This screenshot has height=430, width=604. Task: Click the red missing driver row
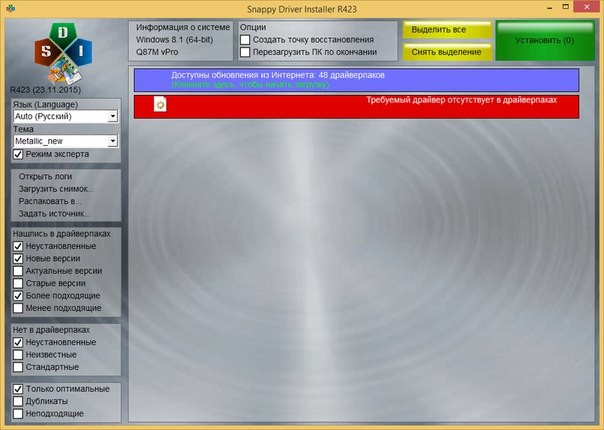[356, 107]
